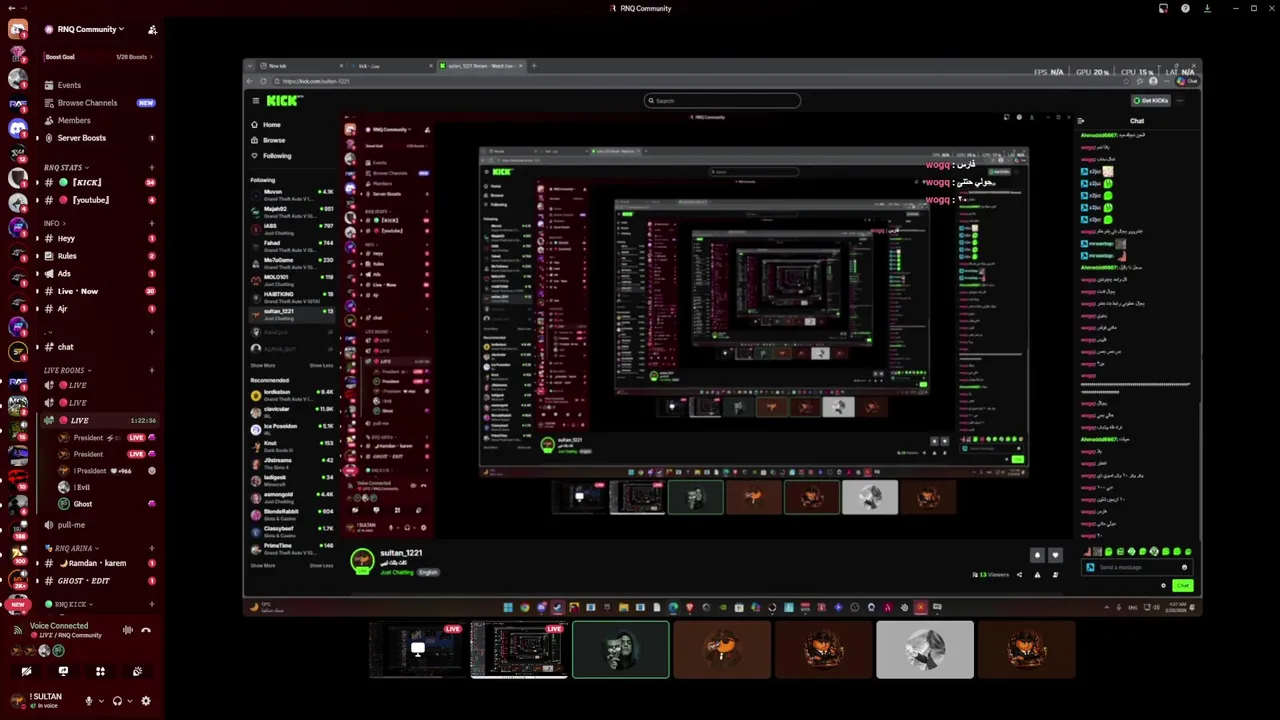Toggle headphones deafen
This screenshot has height=720, width=1280.
118,701
